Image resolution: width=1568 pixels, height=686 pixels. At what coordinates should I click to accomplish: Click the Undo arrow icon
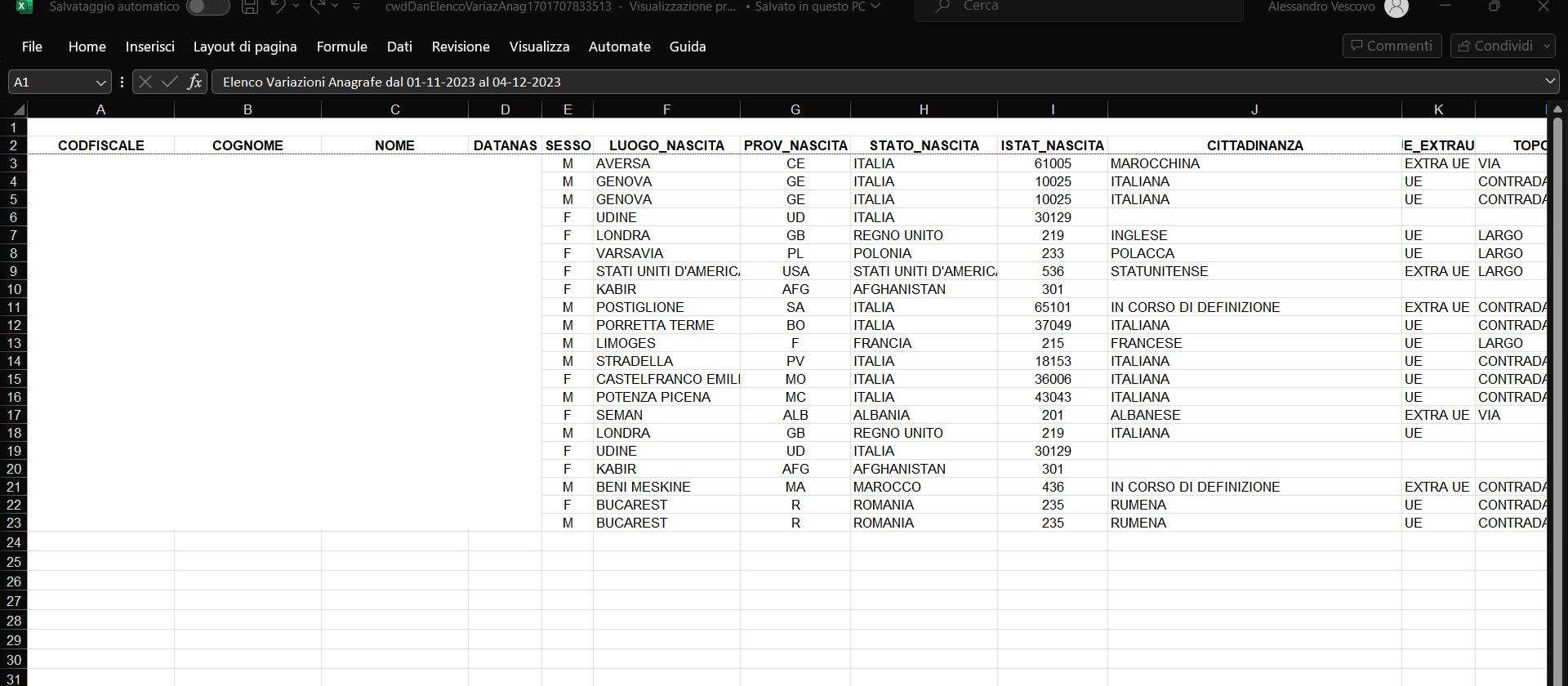pyautogui.click(x=278, y=7)
